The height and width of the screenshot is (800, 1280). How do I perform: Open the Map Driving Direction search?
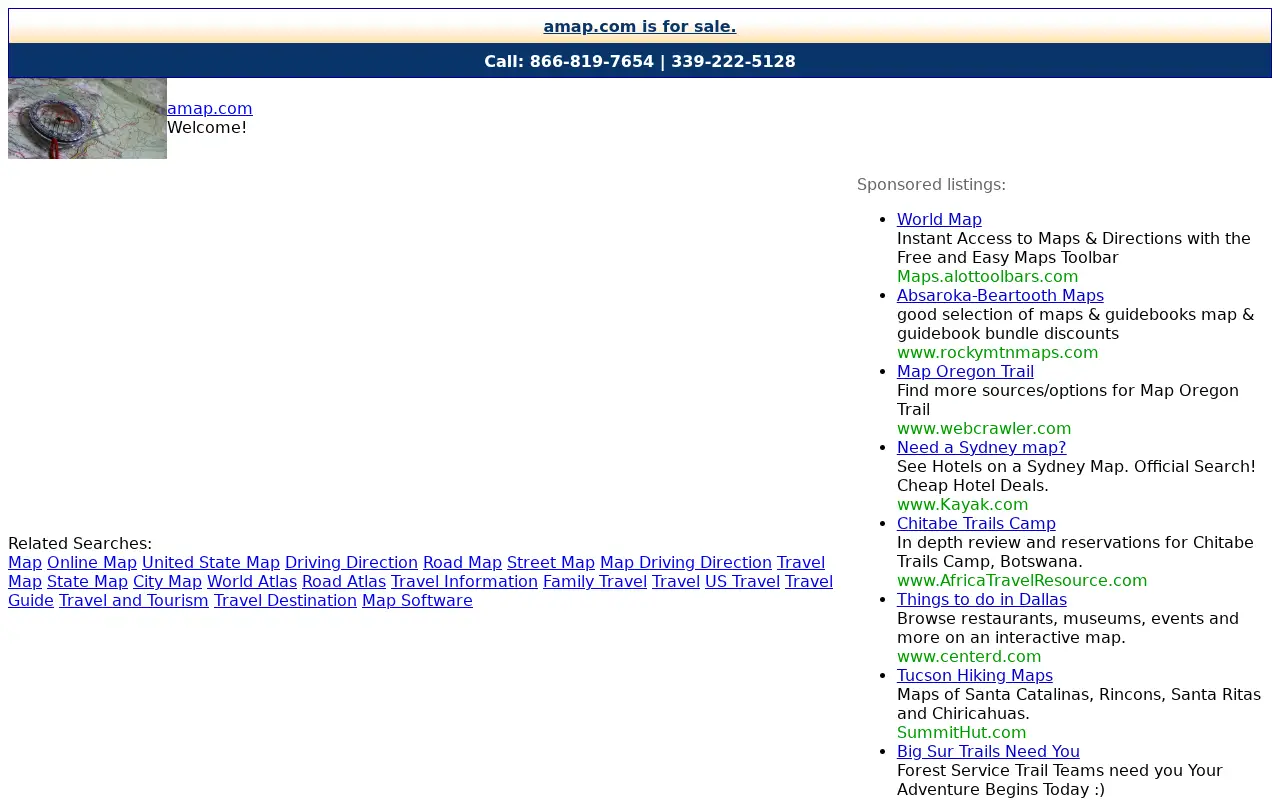686,562
